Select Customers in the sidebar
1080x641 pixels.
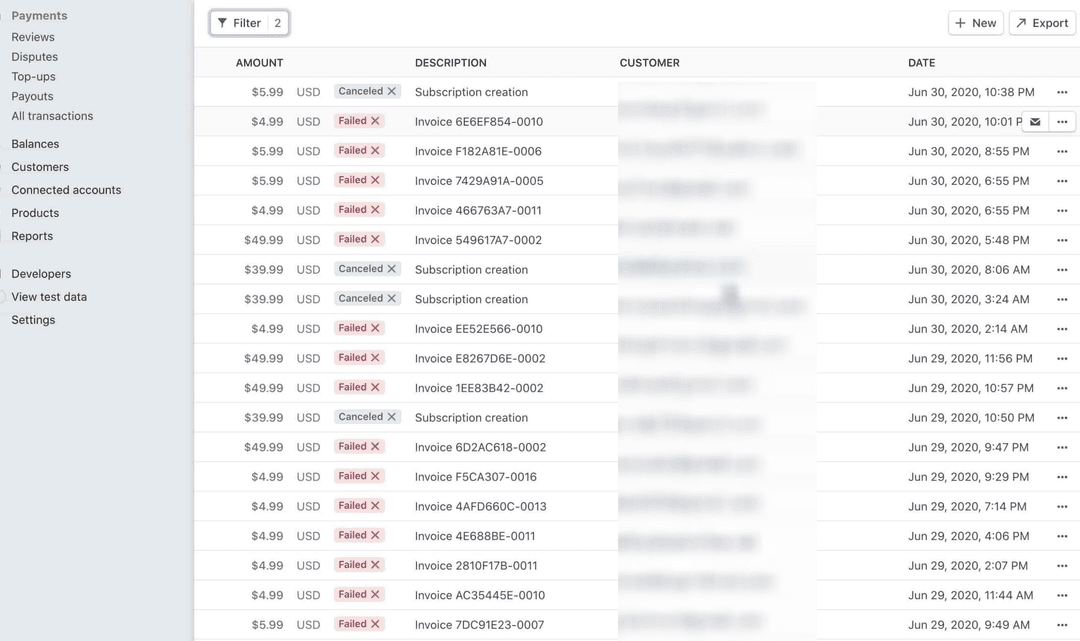click(x=41, y=166)
